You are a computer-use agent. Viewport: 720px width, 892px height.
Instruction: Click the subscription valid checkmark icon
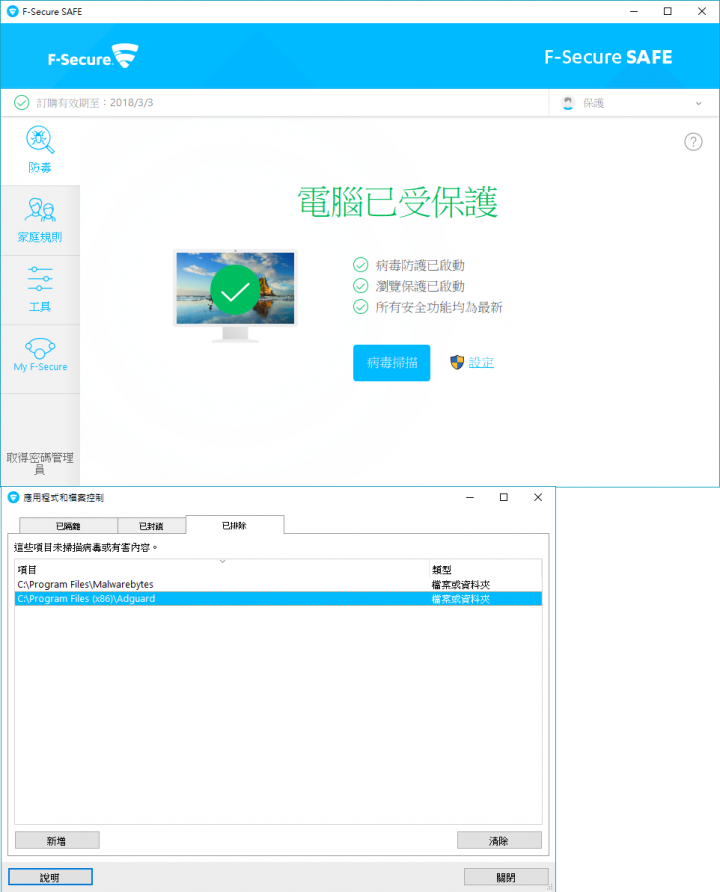22,102
